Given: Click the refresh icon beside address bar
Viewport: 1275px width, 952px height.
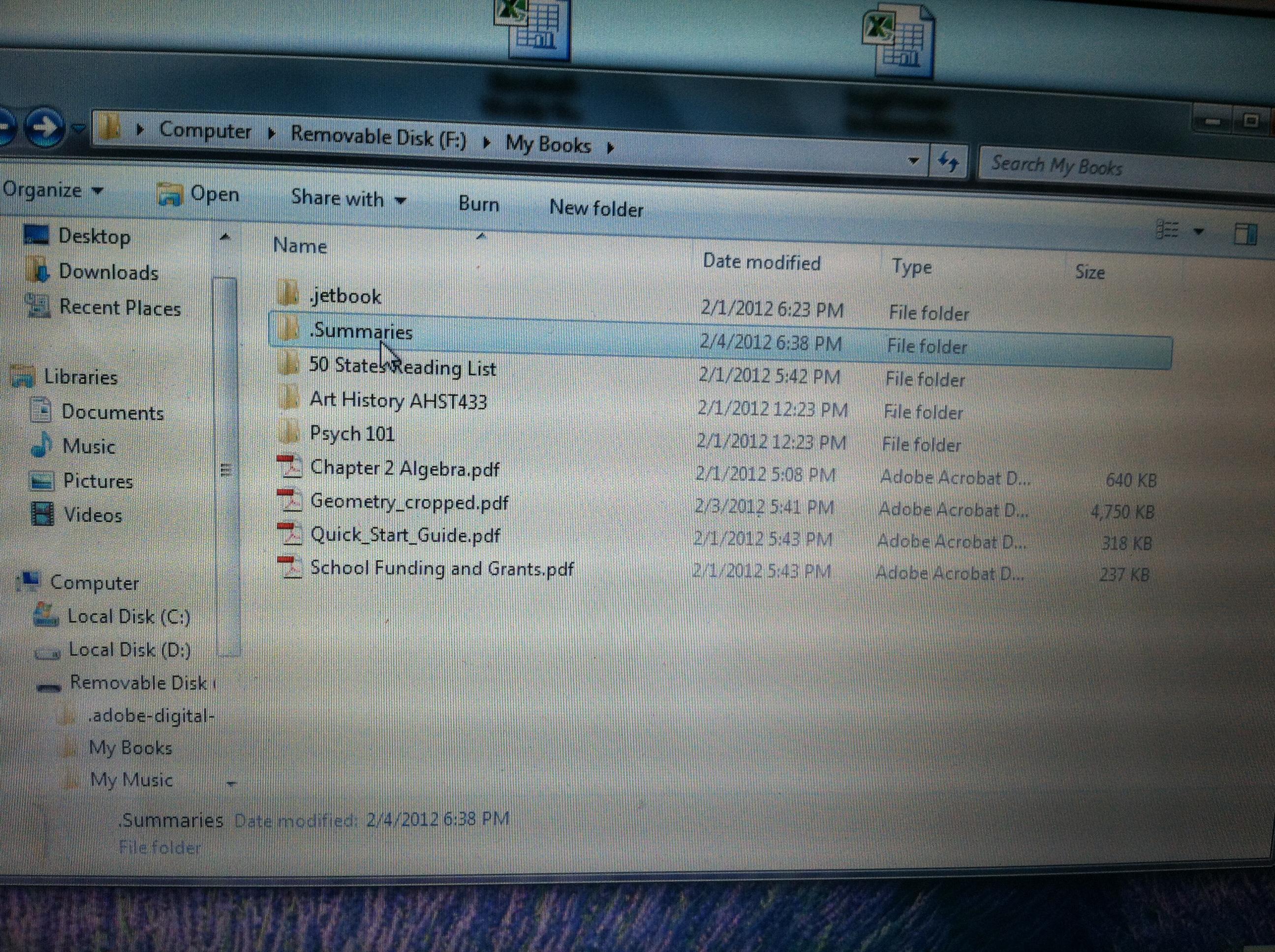Looking at the screenshot, I should click(948, 162).
